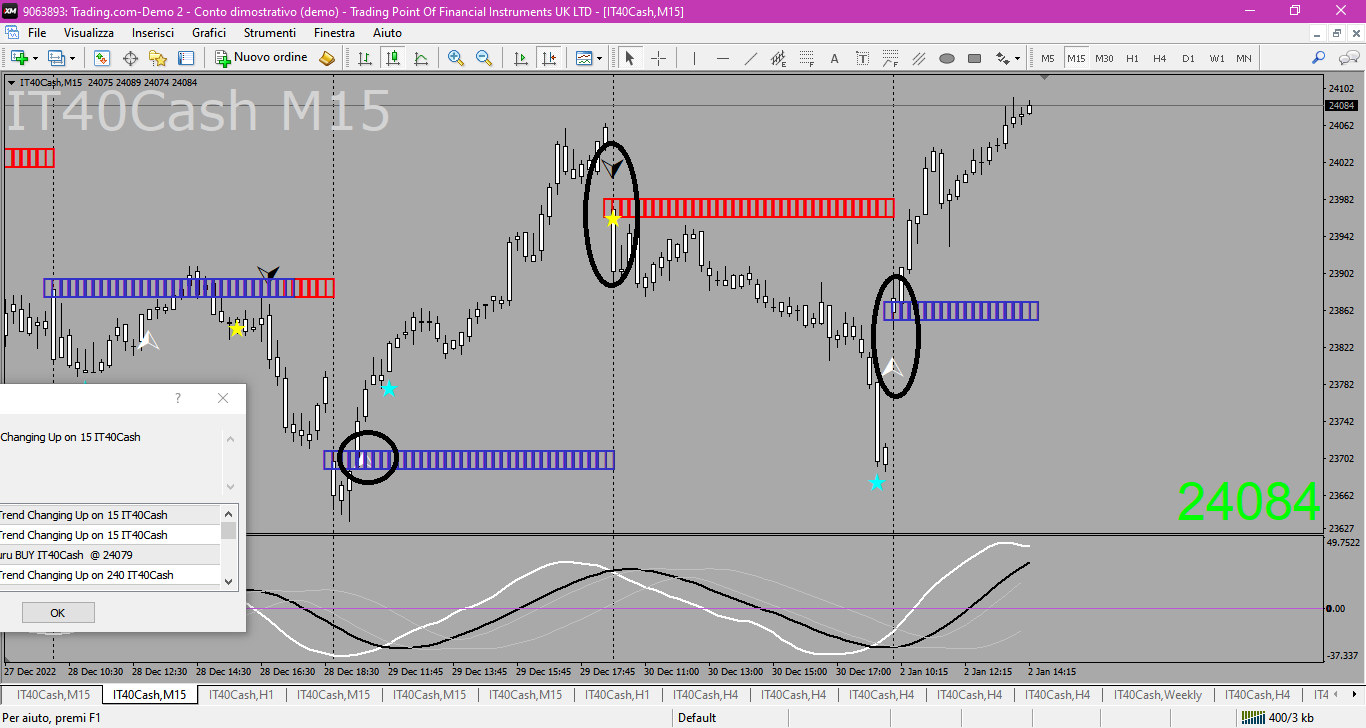Switch chart to candlesticks mode
Viewport: 1366px width, 728px height.
[x=393, y=58]
